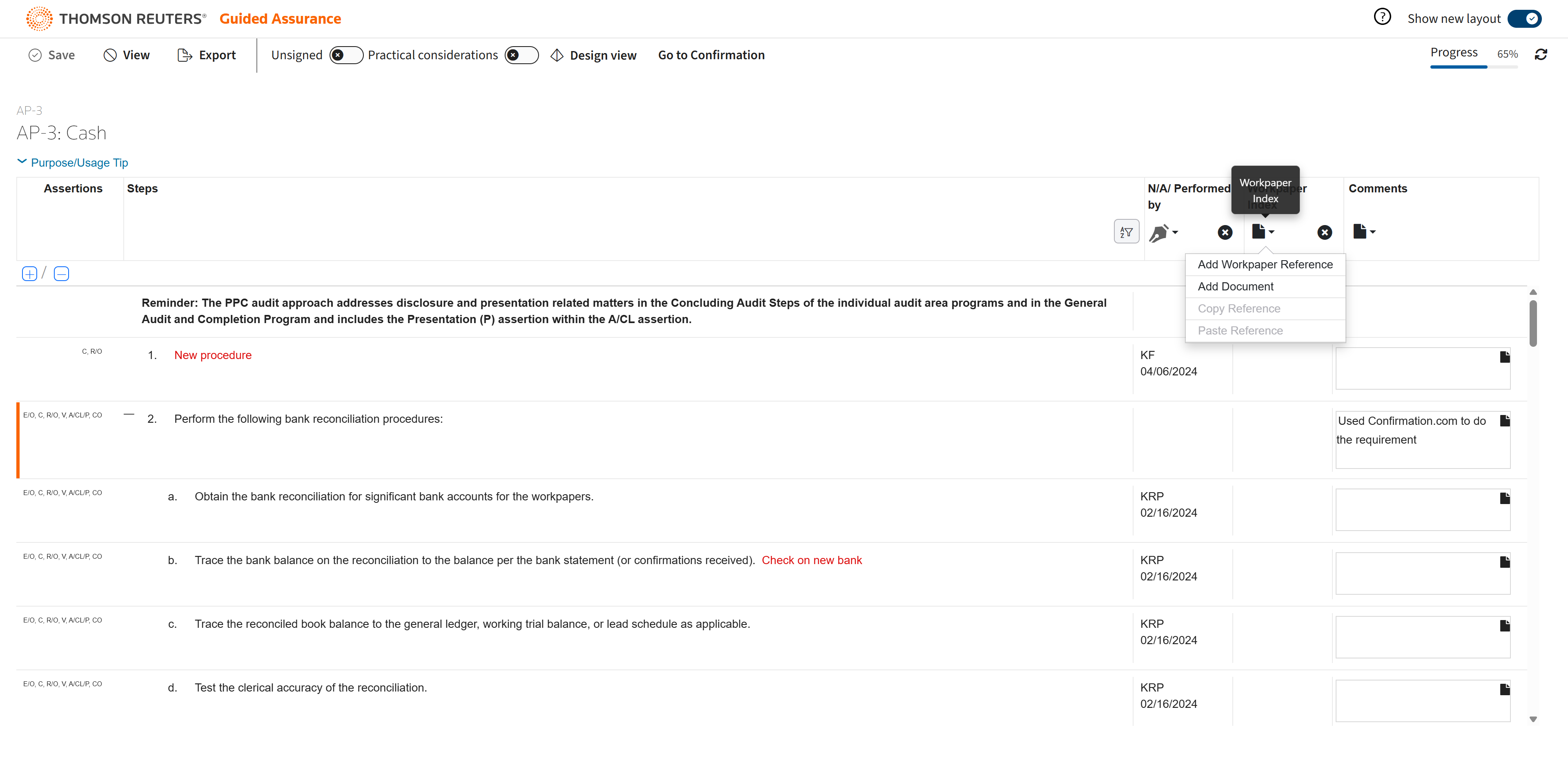The width and height of the screenshot is (1568, 772).
Task: Select Add Workpaper Reference menu item
Action: point(1264,264)
